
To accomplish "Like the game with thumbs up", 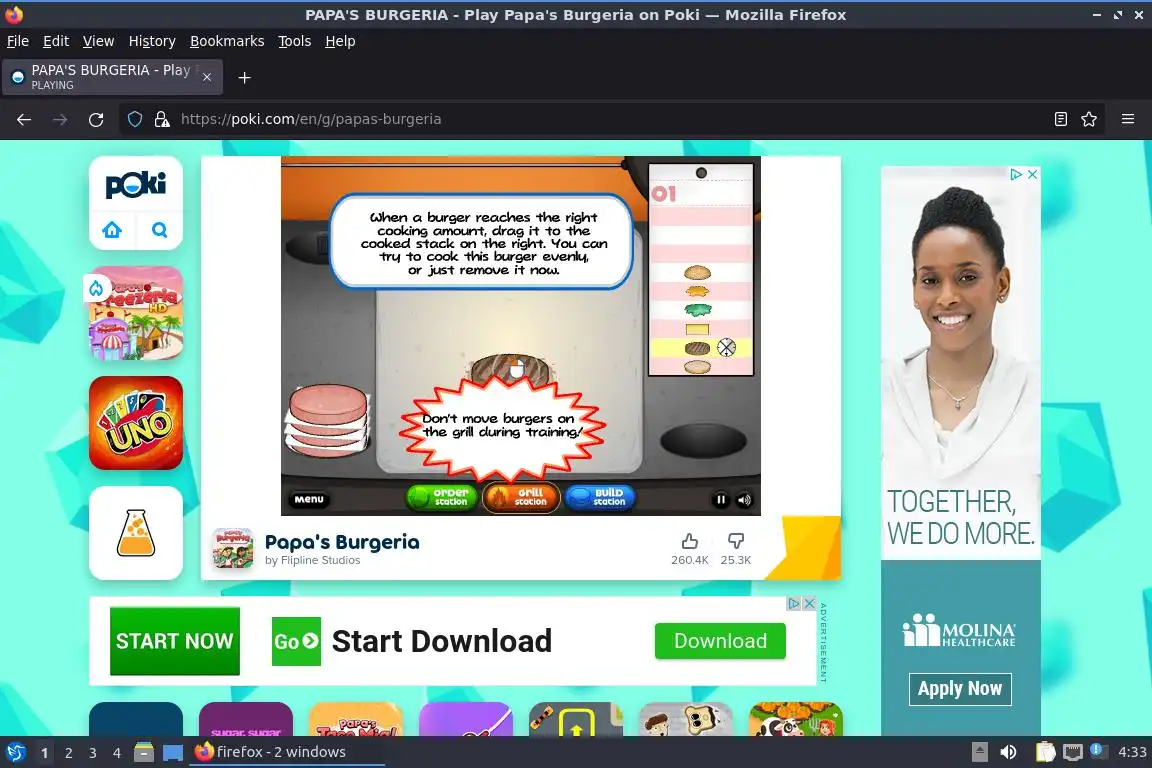I will coord(689,541).
